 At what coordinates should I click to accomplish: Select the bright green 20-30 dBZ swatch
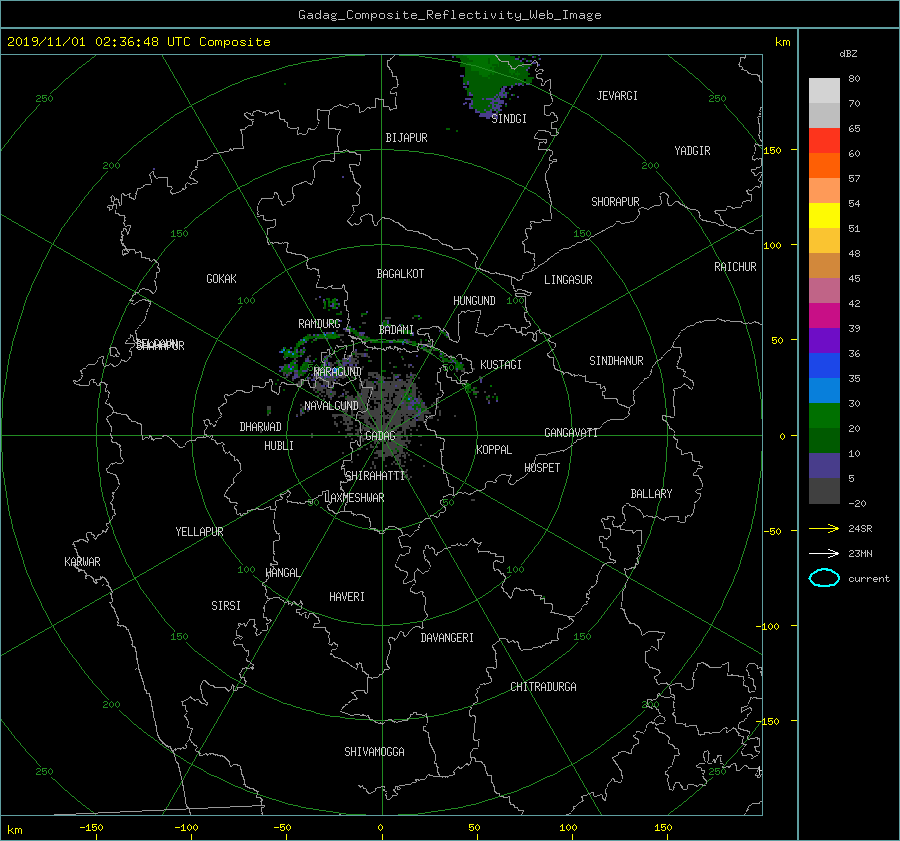pos(824,416)
